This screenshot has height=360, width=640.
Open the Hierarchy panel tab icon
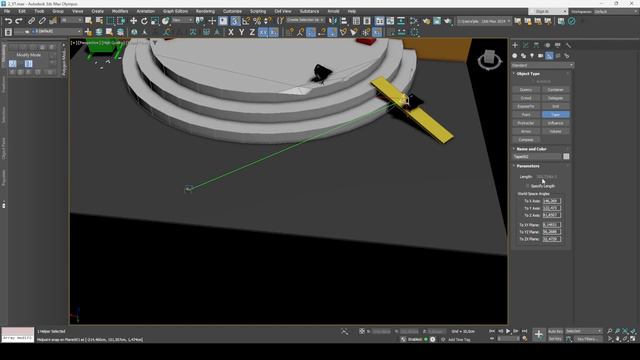pyautogui.click(x=536, y=45)
